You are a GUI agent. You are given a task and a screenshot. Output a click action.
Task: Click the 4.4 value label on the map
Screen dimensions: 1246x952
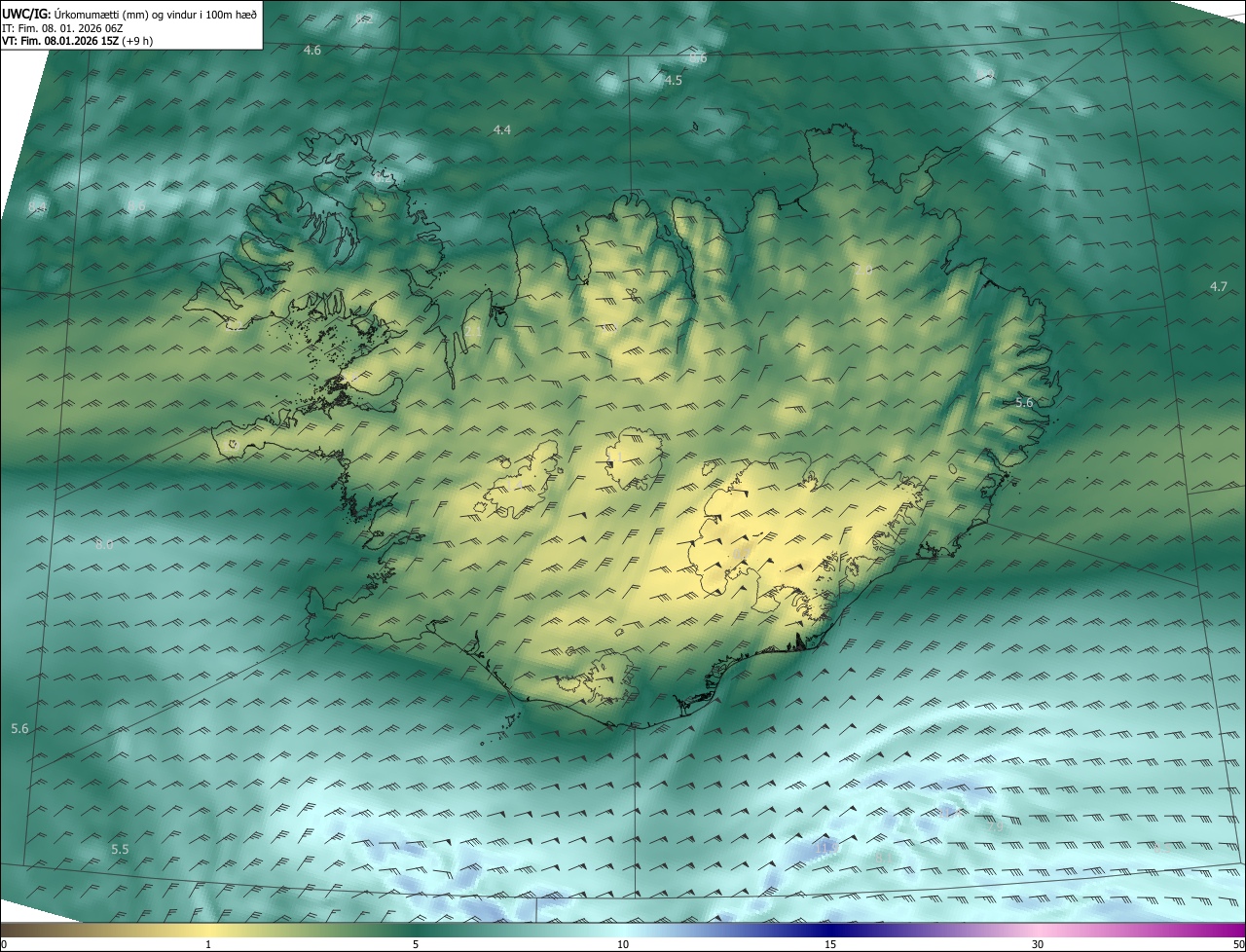tap(502, 129)
